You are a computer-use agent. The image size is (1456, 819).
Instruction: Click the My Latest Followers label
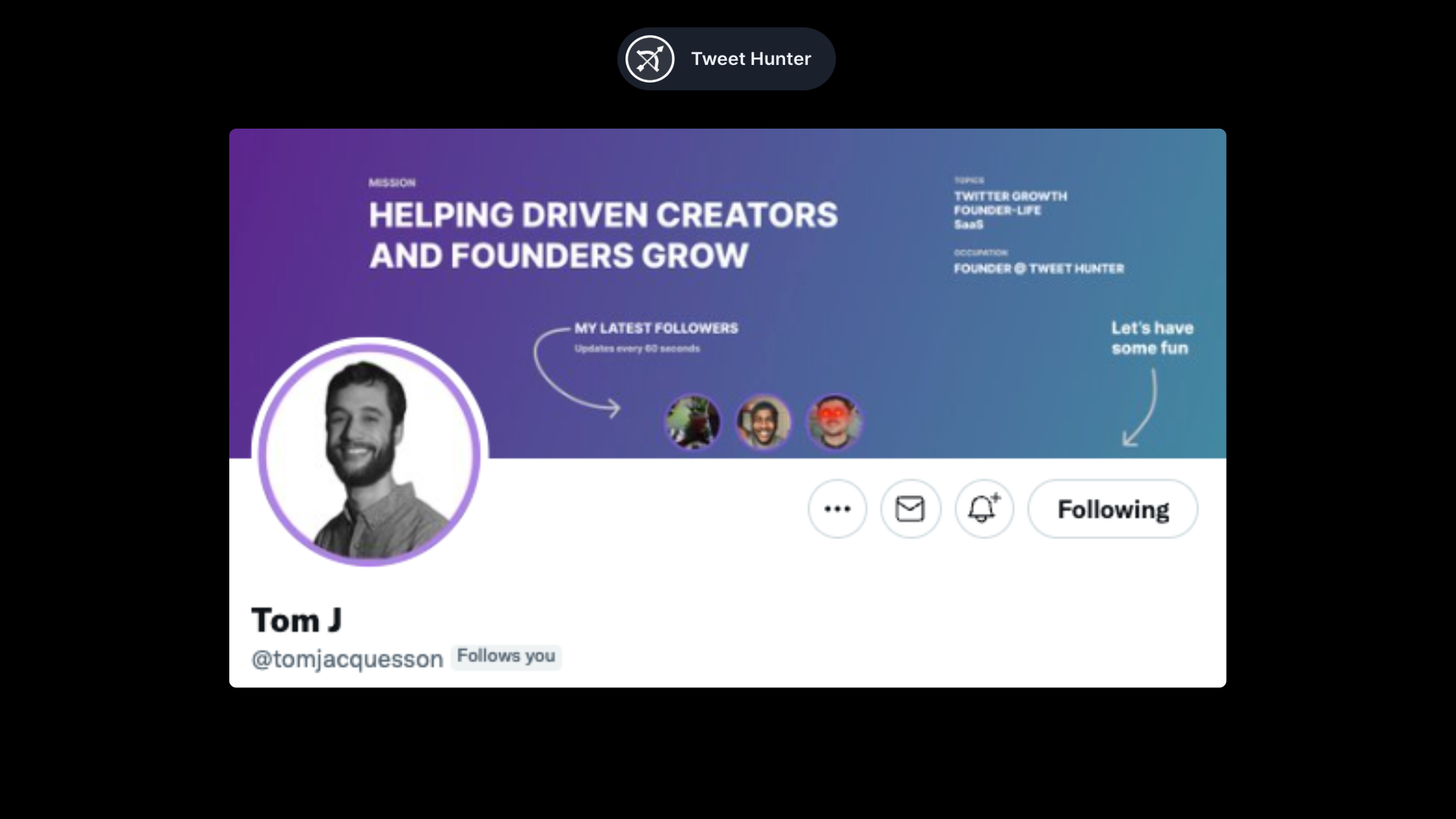click(656, 329)
